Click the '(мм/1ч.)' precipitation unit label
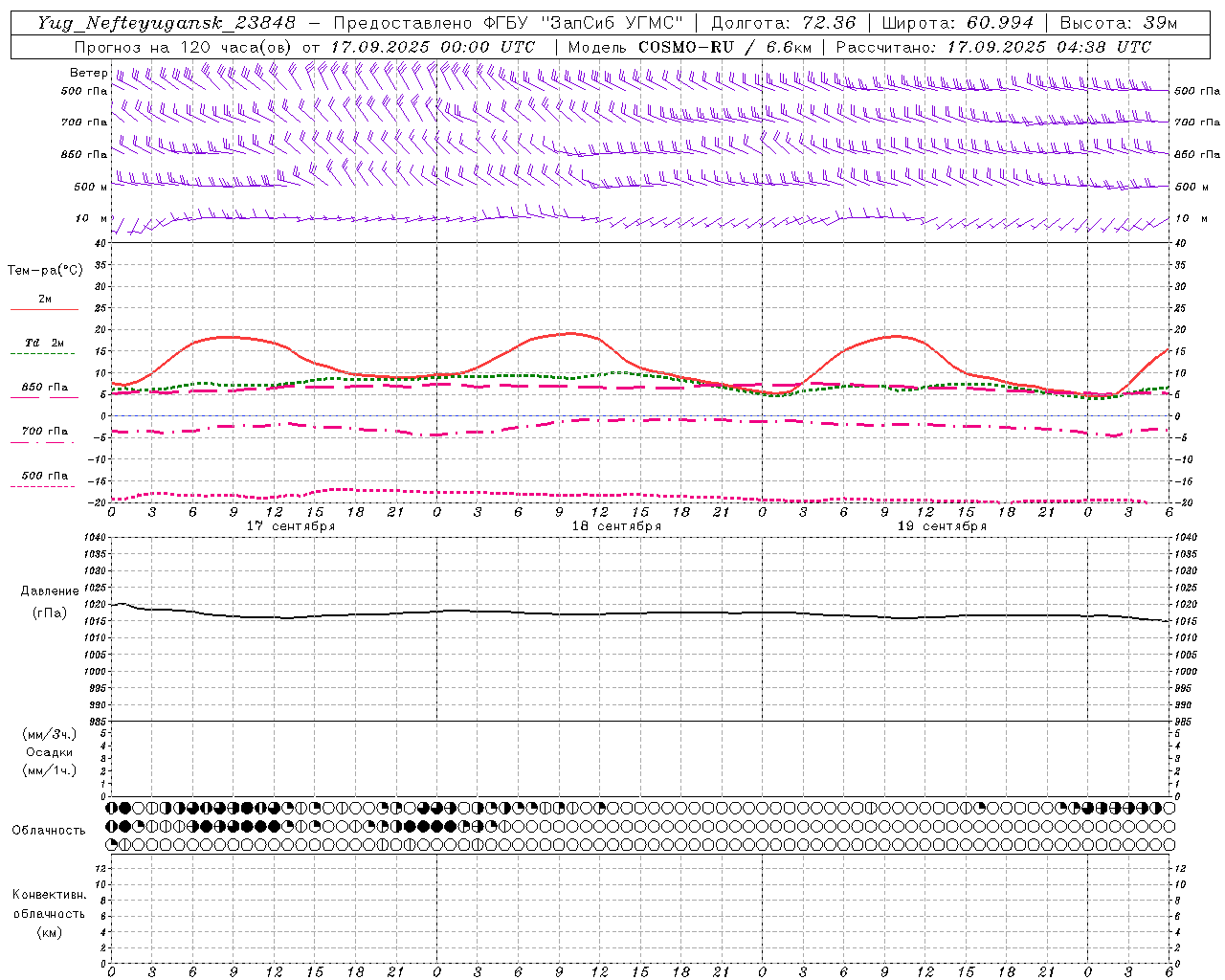The image size is (1225, 980). pos(50,770)
